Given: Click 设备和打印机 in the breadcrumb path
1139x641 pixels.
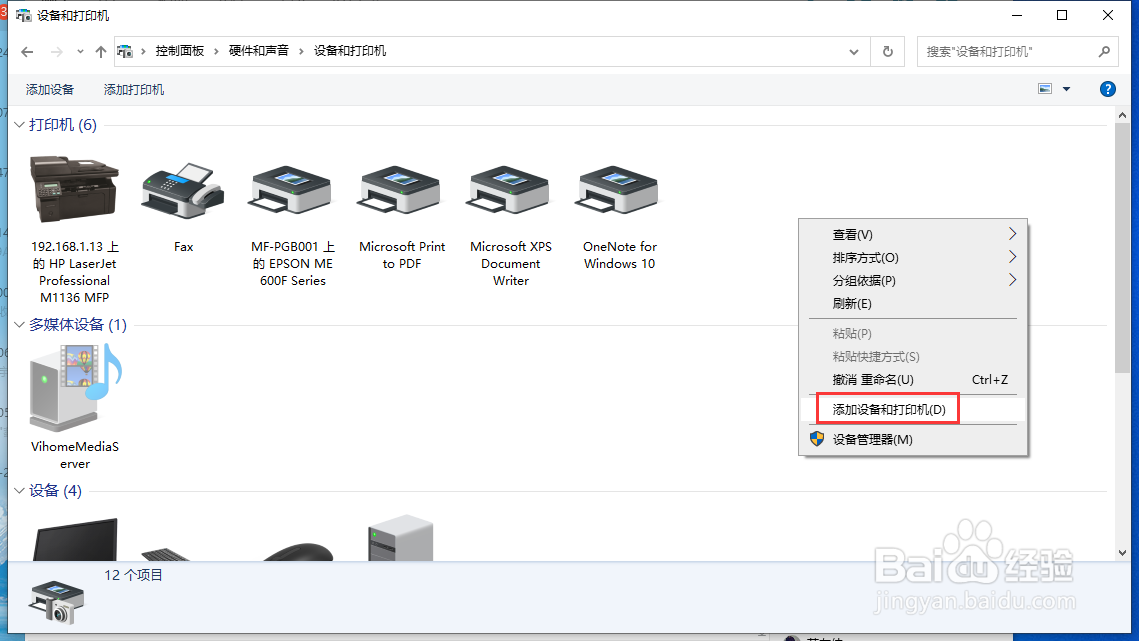Looking at the screenshot, I should [350, 51].
